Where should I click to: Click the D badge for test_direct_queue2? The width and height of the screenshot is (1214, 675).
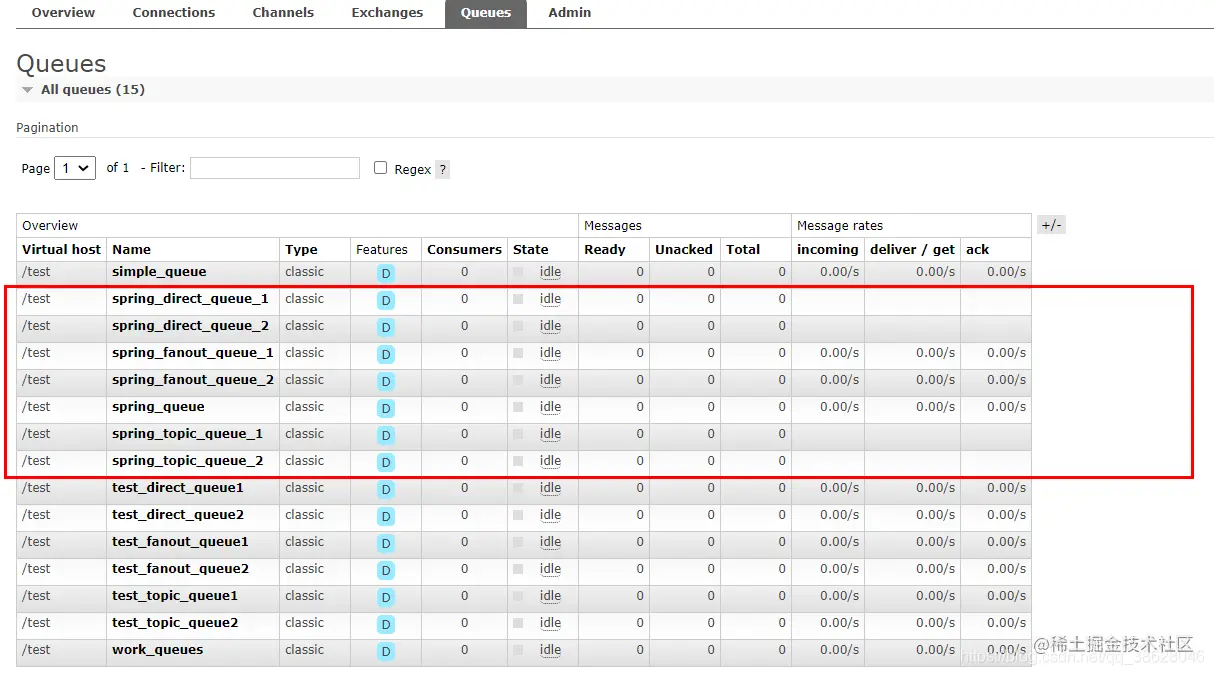[x=386, y=516]
